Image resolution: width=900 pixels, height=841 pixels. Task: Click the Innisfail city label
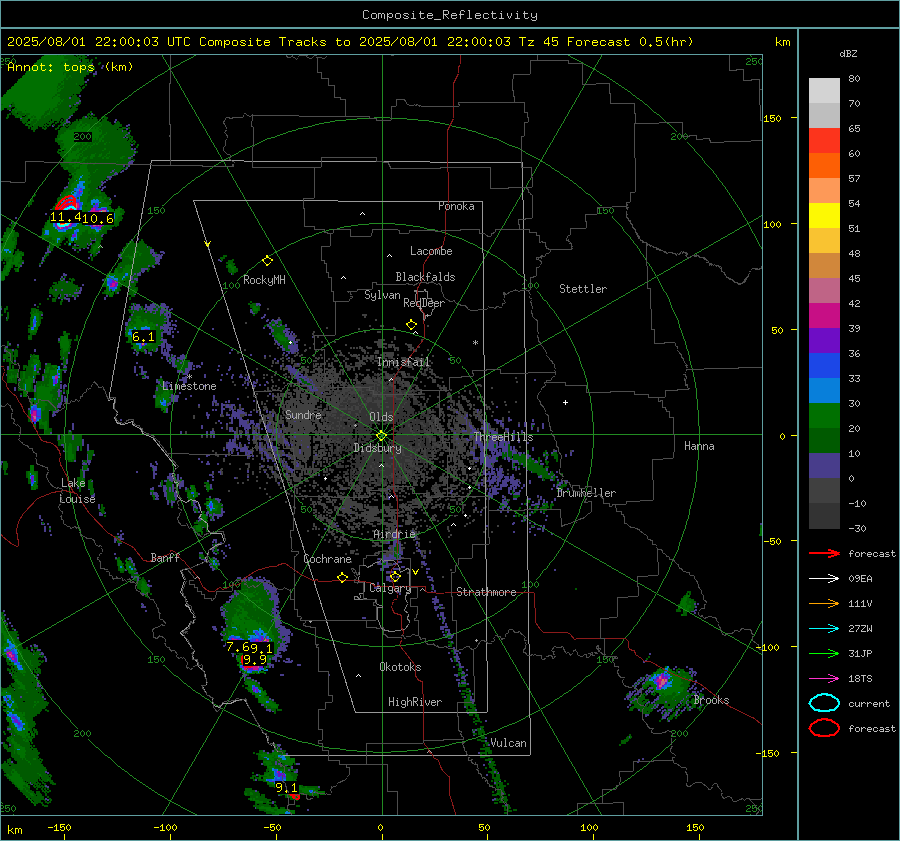tap(404, 362)
